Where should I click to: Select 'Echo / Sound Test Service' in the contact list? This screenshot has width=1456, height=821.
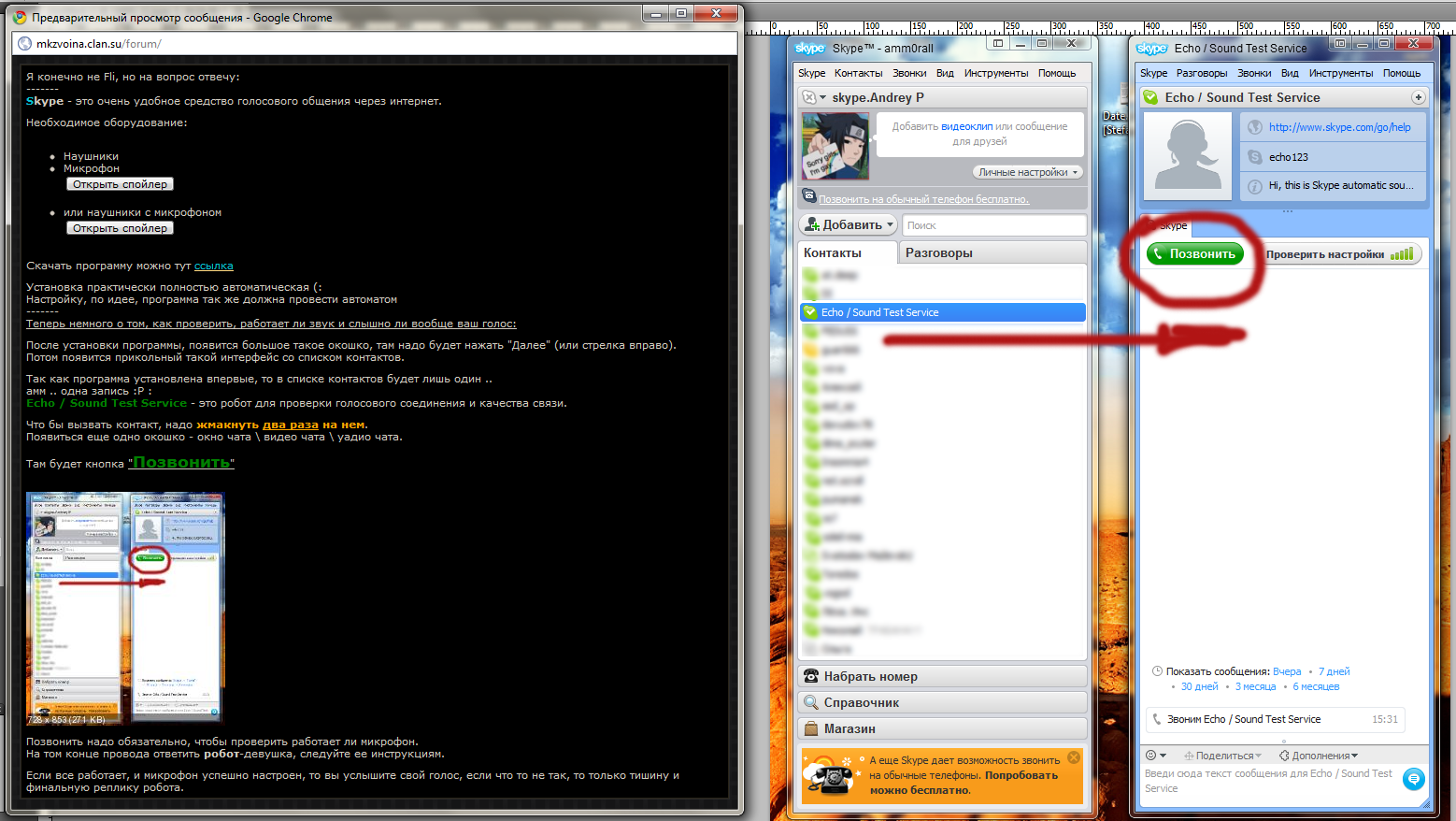(942, 312)
